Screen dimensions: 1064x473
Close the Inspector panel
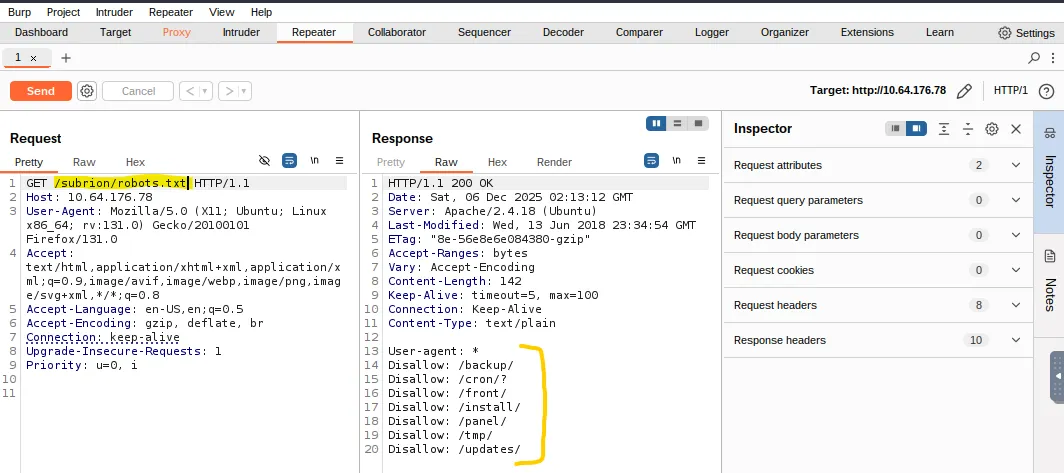tap(1016, 129)
